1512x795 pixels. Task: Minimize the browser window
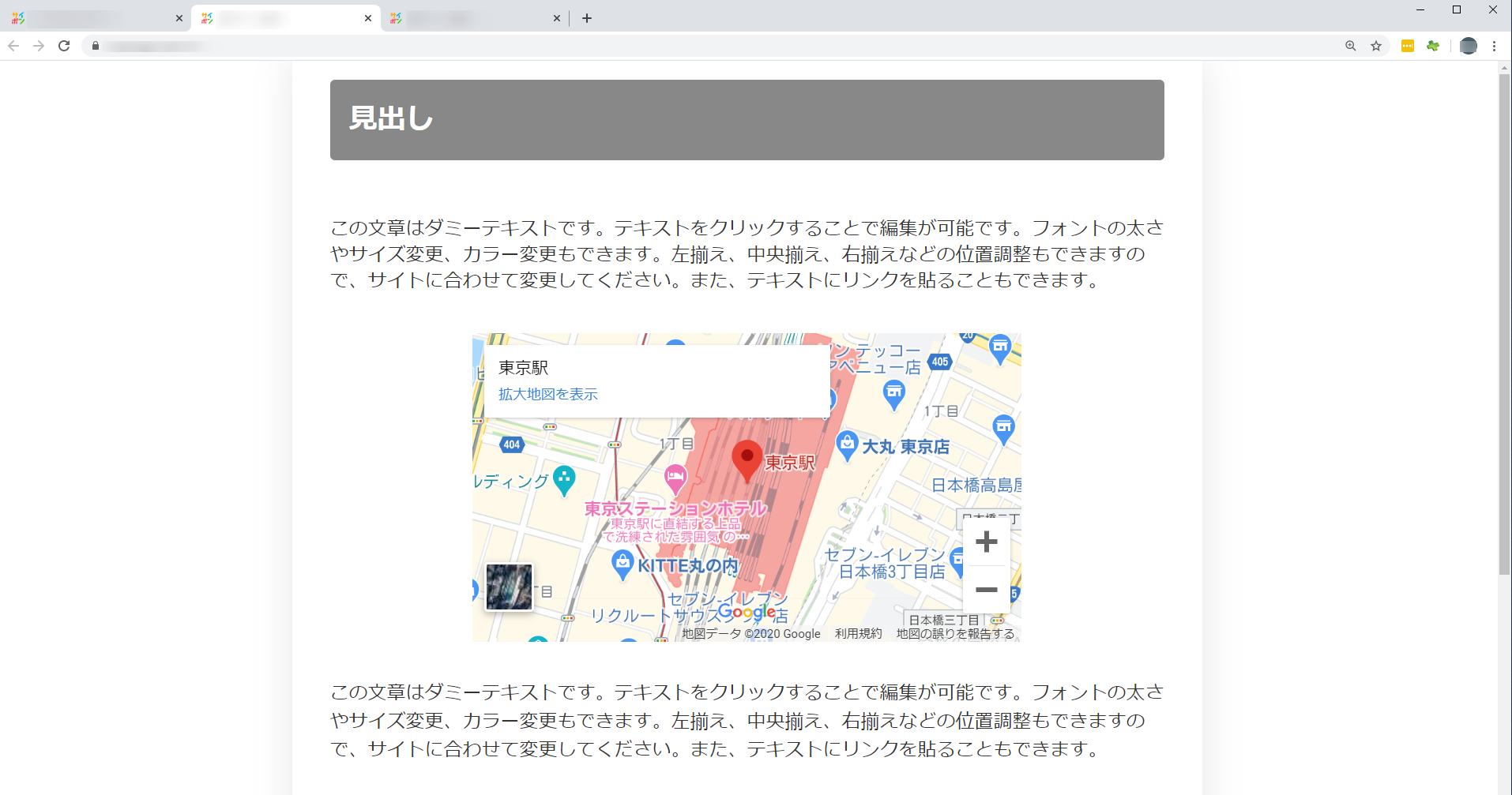[x=1420, y=10]
